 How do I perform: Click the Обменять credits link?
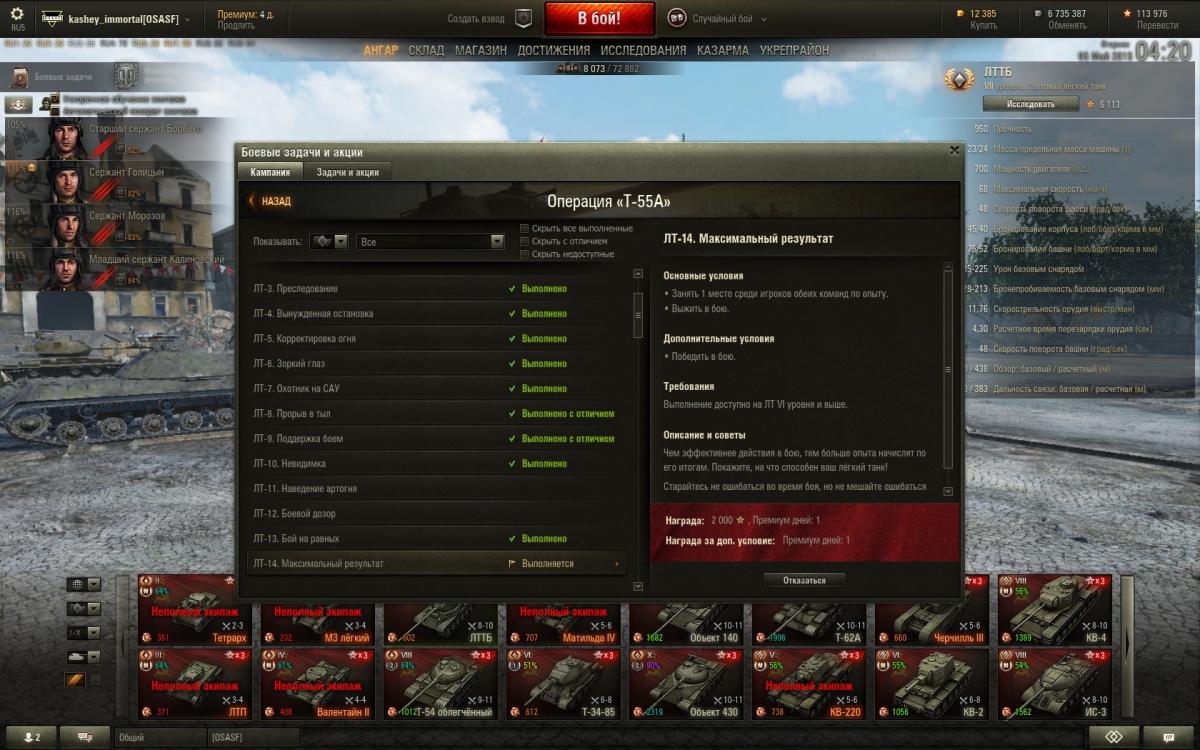(x=1066, y=26)
